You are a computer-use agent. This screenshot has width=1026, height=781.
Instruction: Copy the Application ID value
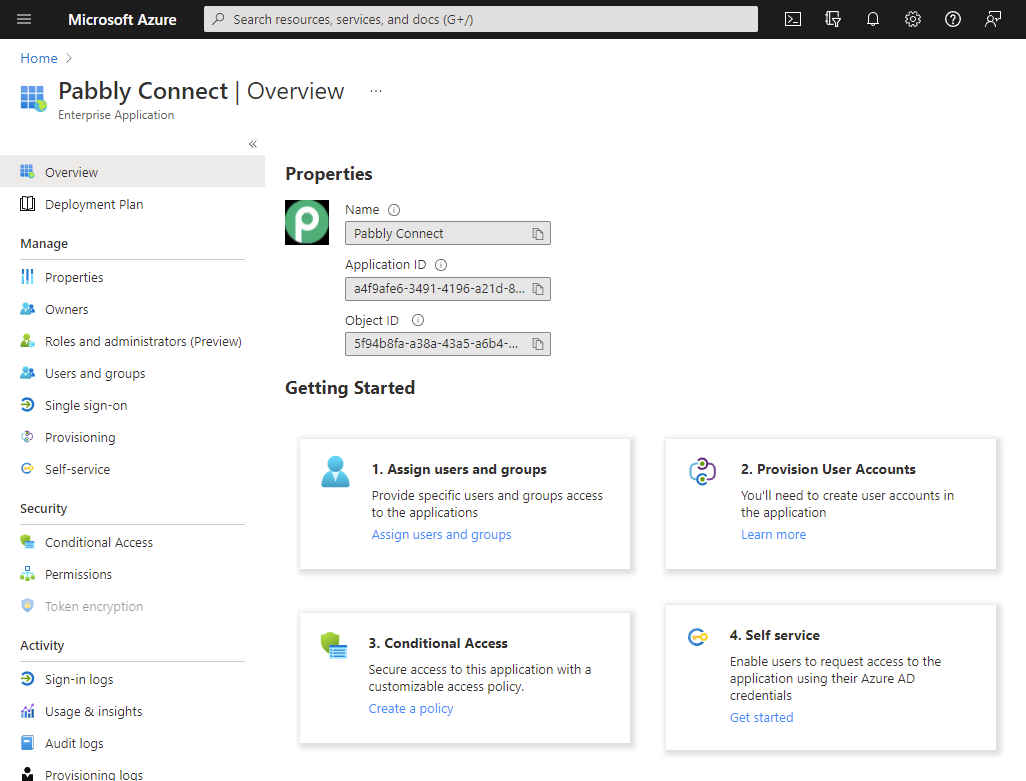(x=537, y=288)
